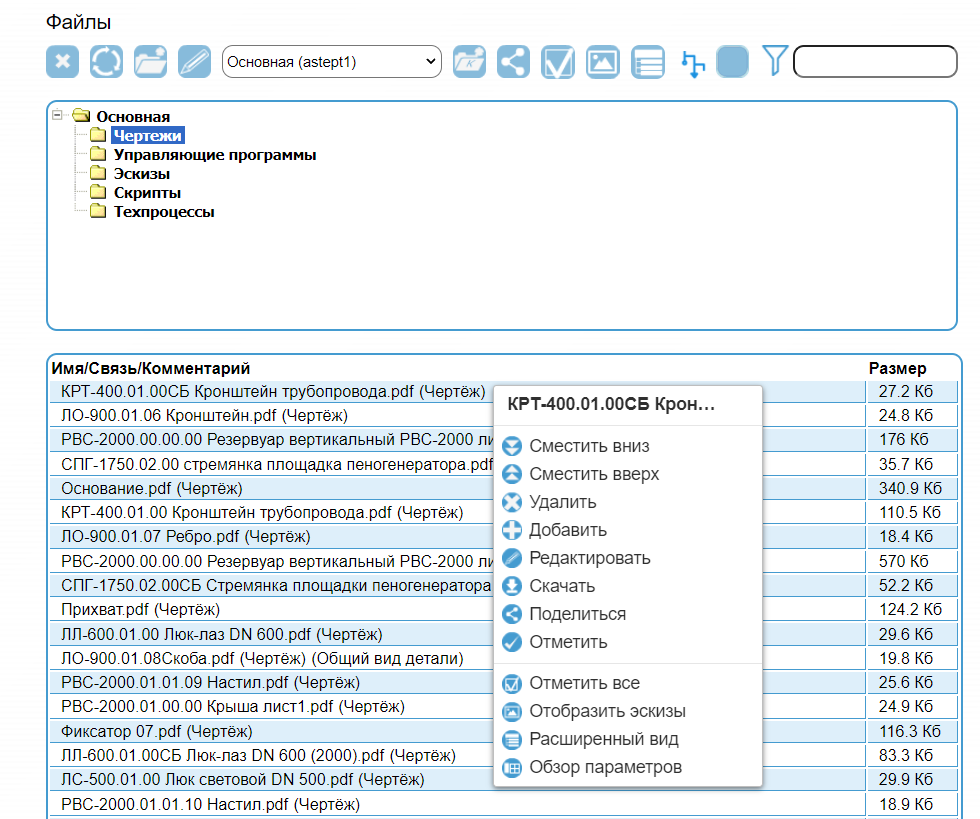Collapse the 'Основная' tree root node
Viewport: 980px width, 819px height.
(x=57, y=116)
